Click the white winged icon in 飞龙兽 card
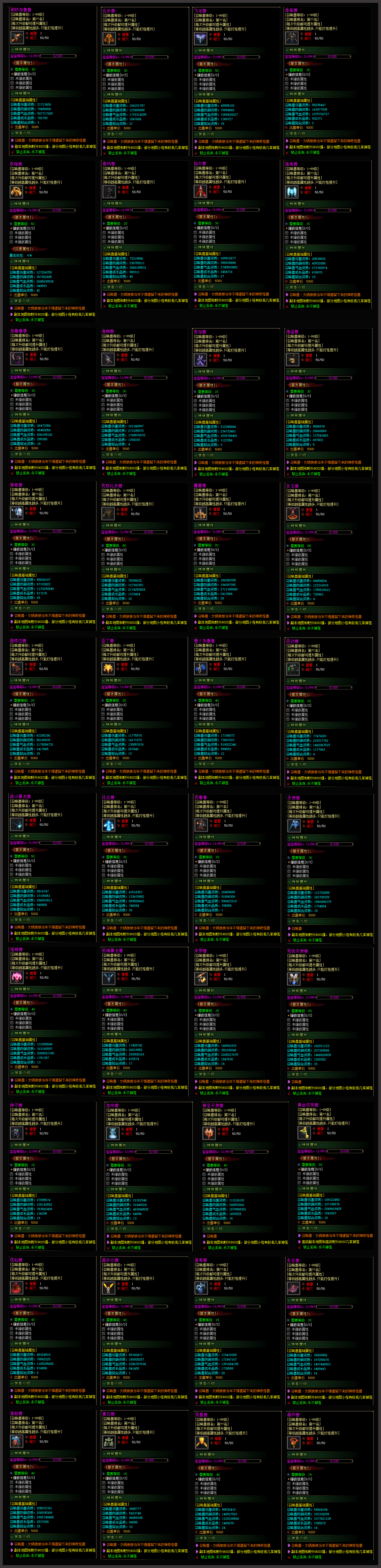The image size is (381, 1568). (200, 38)
